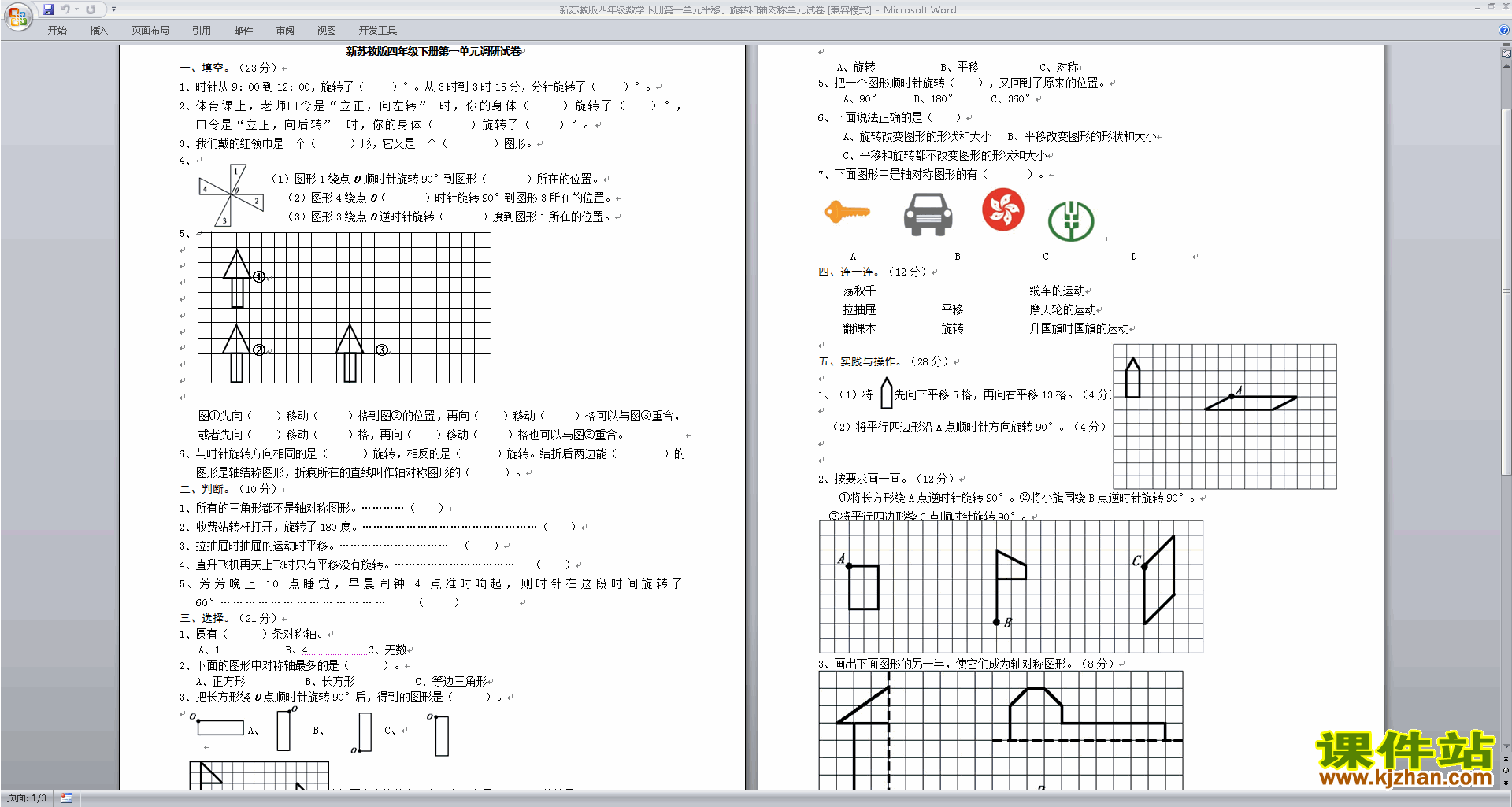This screenshot has height=807, width=1512.
Task: Click the vertical scrollbar up arrow
Action: (1506, 65)
